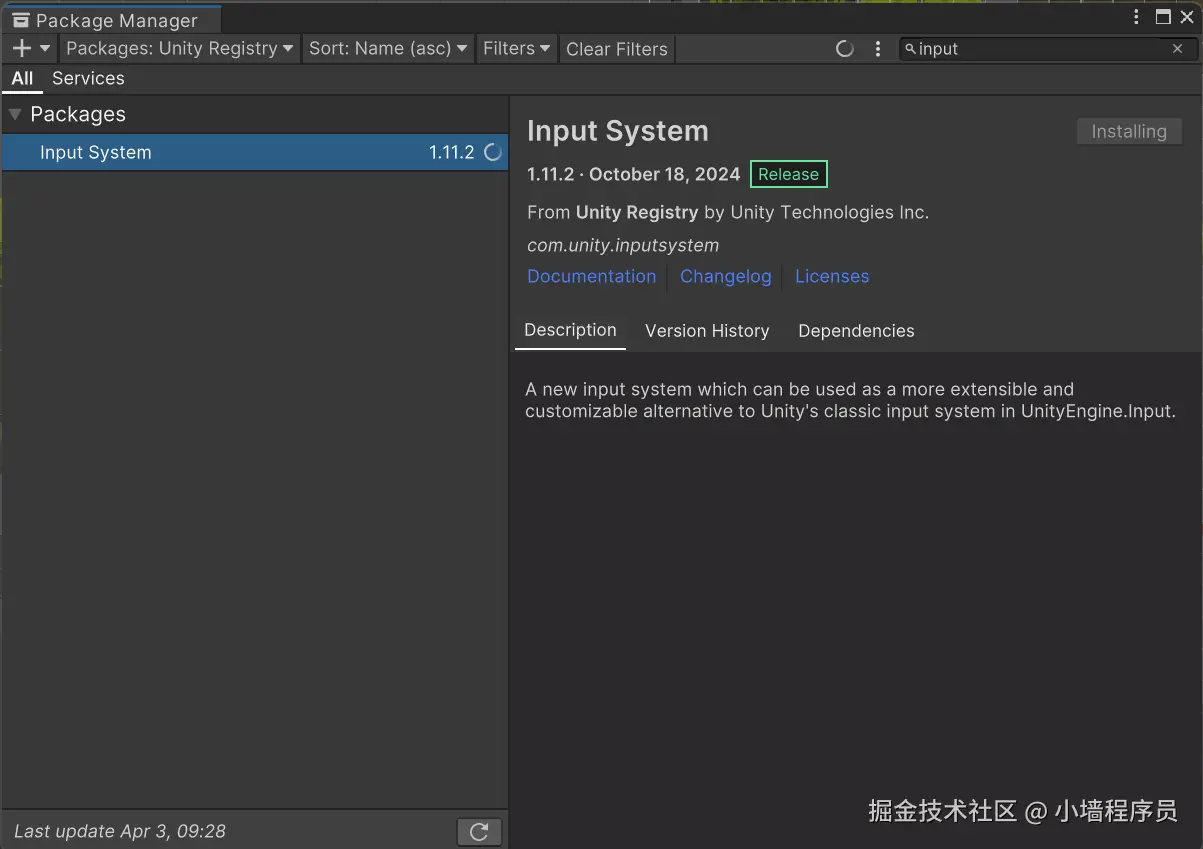Switch to the Services tab
The image size is (1203, 849).
click(x=88, y=78)
